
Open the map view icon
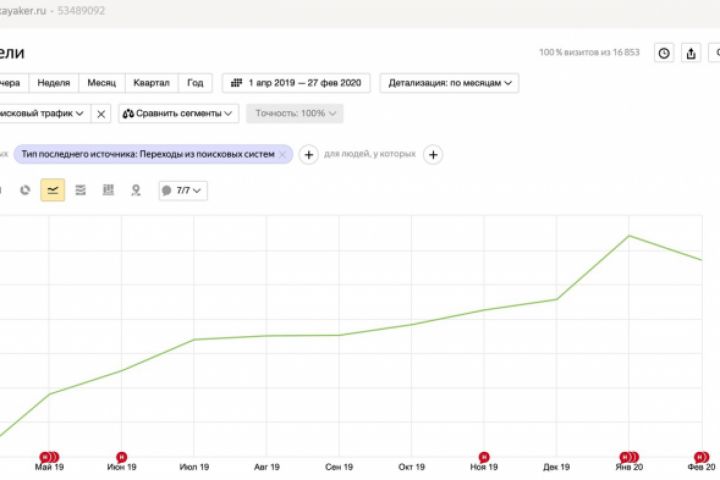[135, 190]
